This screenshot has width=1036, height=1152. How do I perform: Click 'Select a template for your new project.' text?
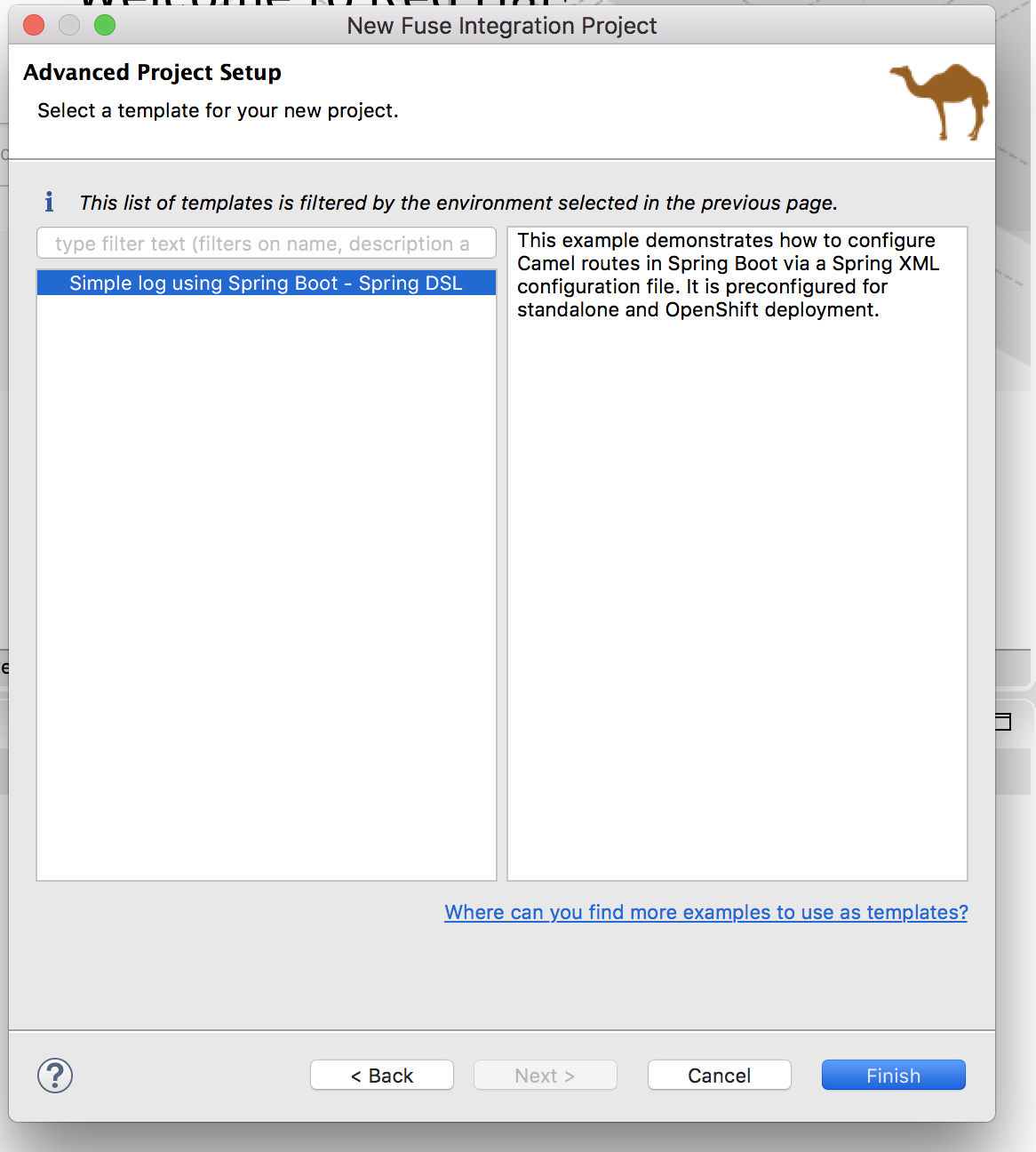(x=218, y=110)
